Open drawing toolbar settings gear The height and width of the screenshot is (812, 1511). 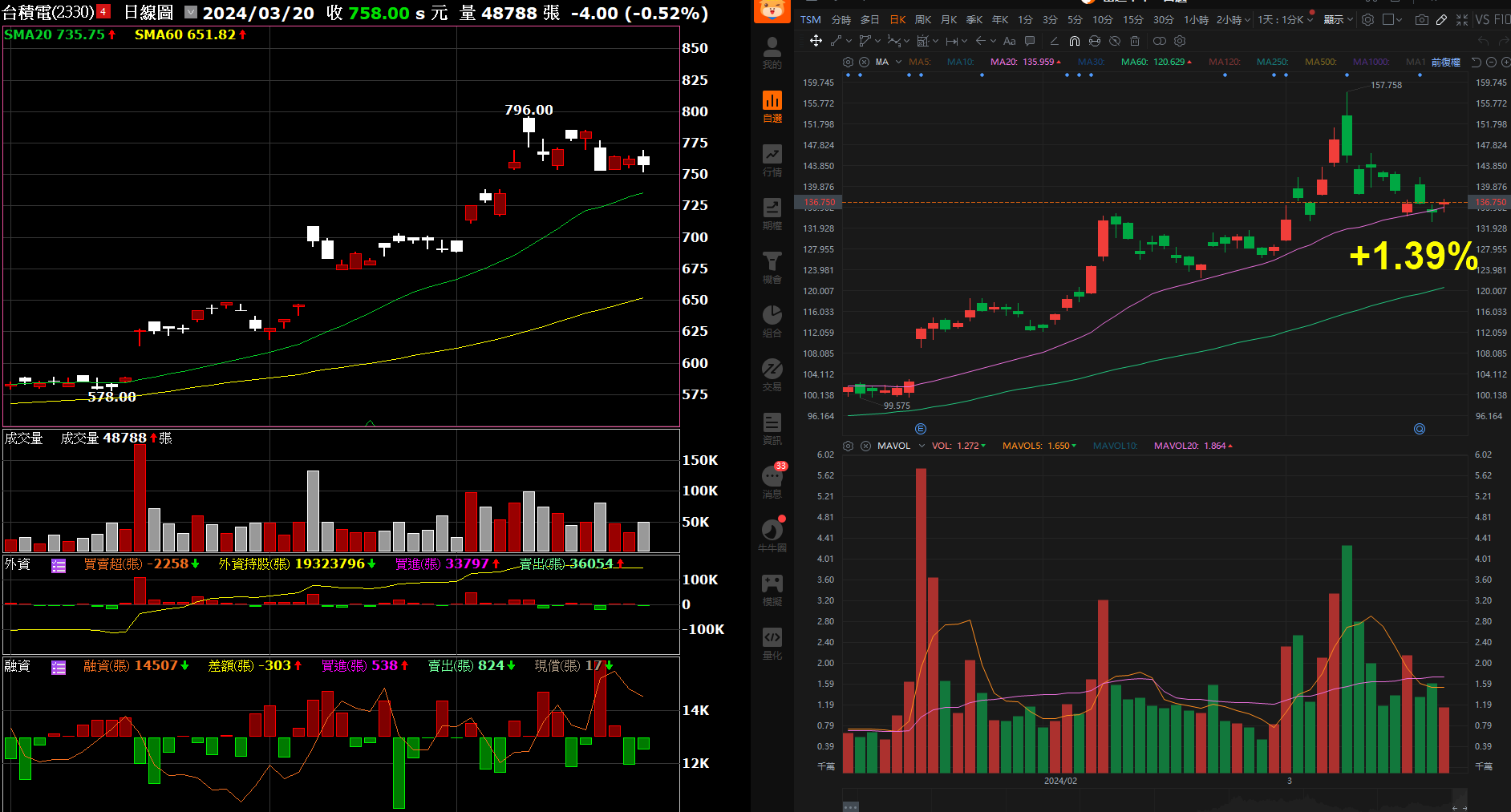pyautogui.click(x=1180, y=41)
